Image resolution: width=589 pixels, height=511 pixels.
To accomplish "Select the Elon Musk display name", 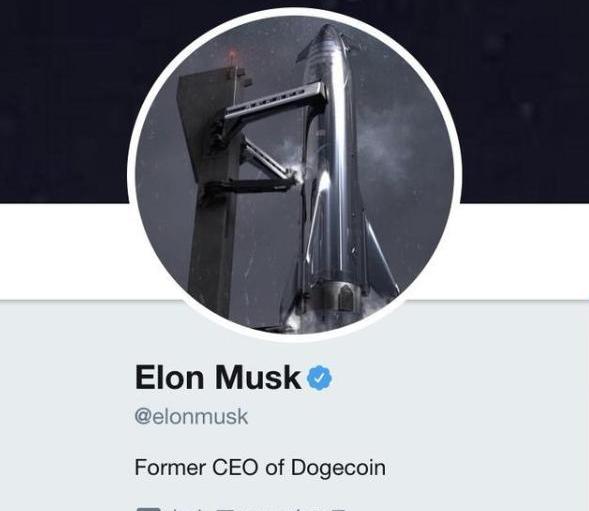I will pos(217,377).
